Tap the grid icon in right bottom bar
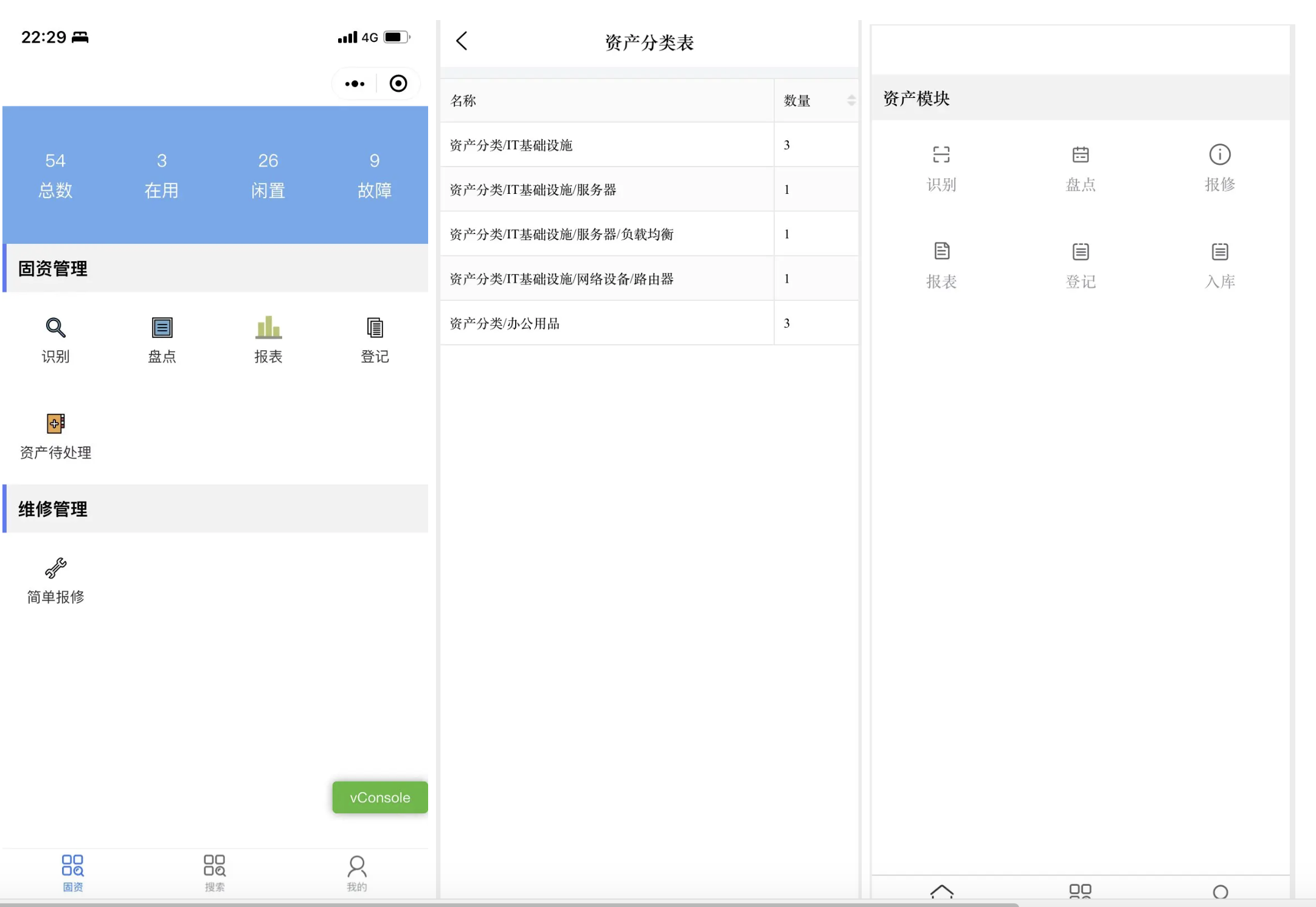1316x907 pixels. click(x=1080, y=891)
